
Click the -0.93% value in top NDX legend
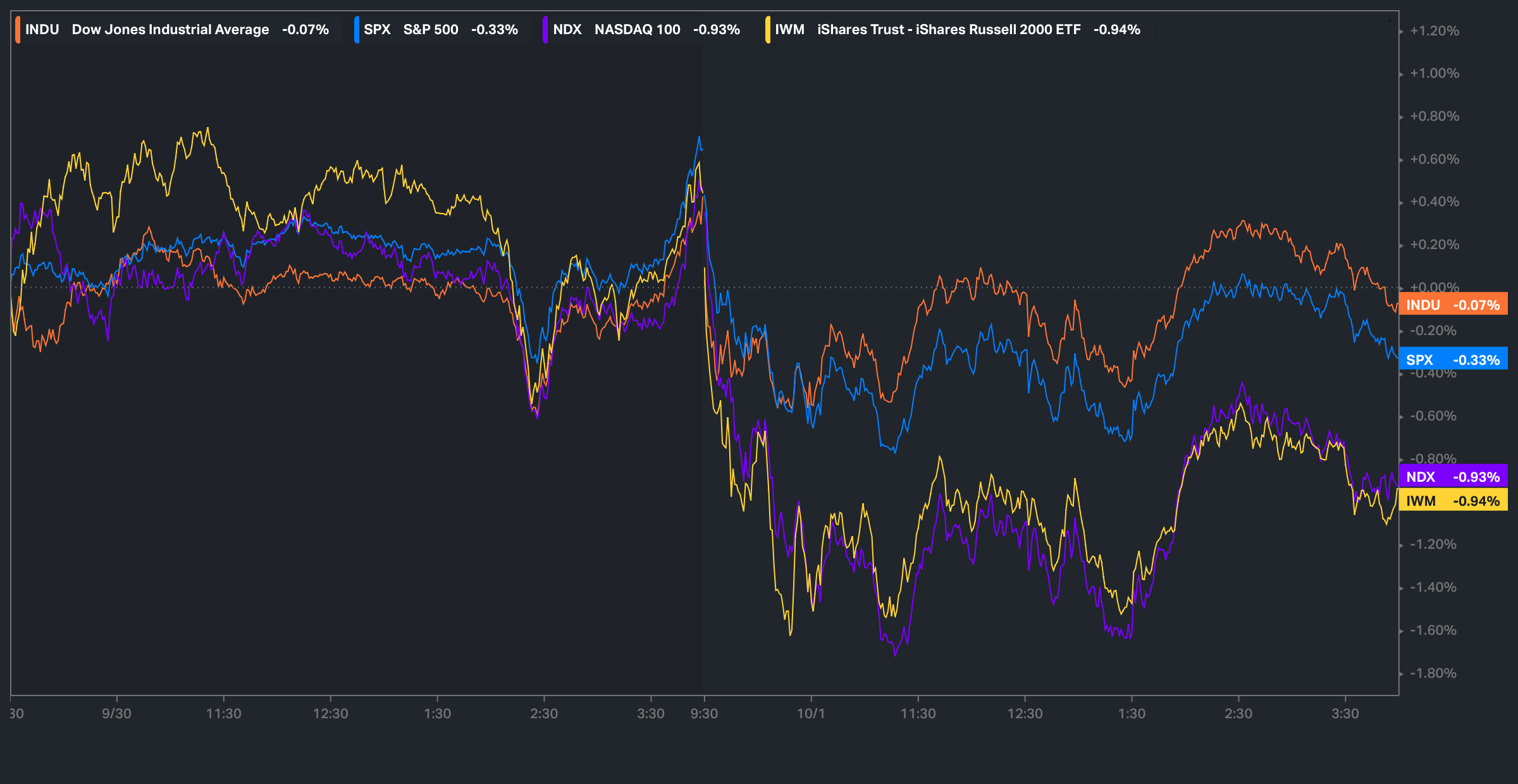tap(716, 30)
